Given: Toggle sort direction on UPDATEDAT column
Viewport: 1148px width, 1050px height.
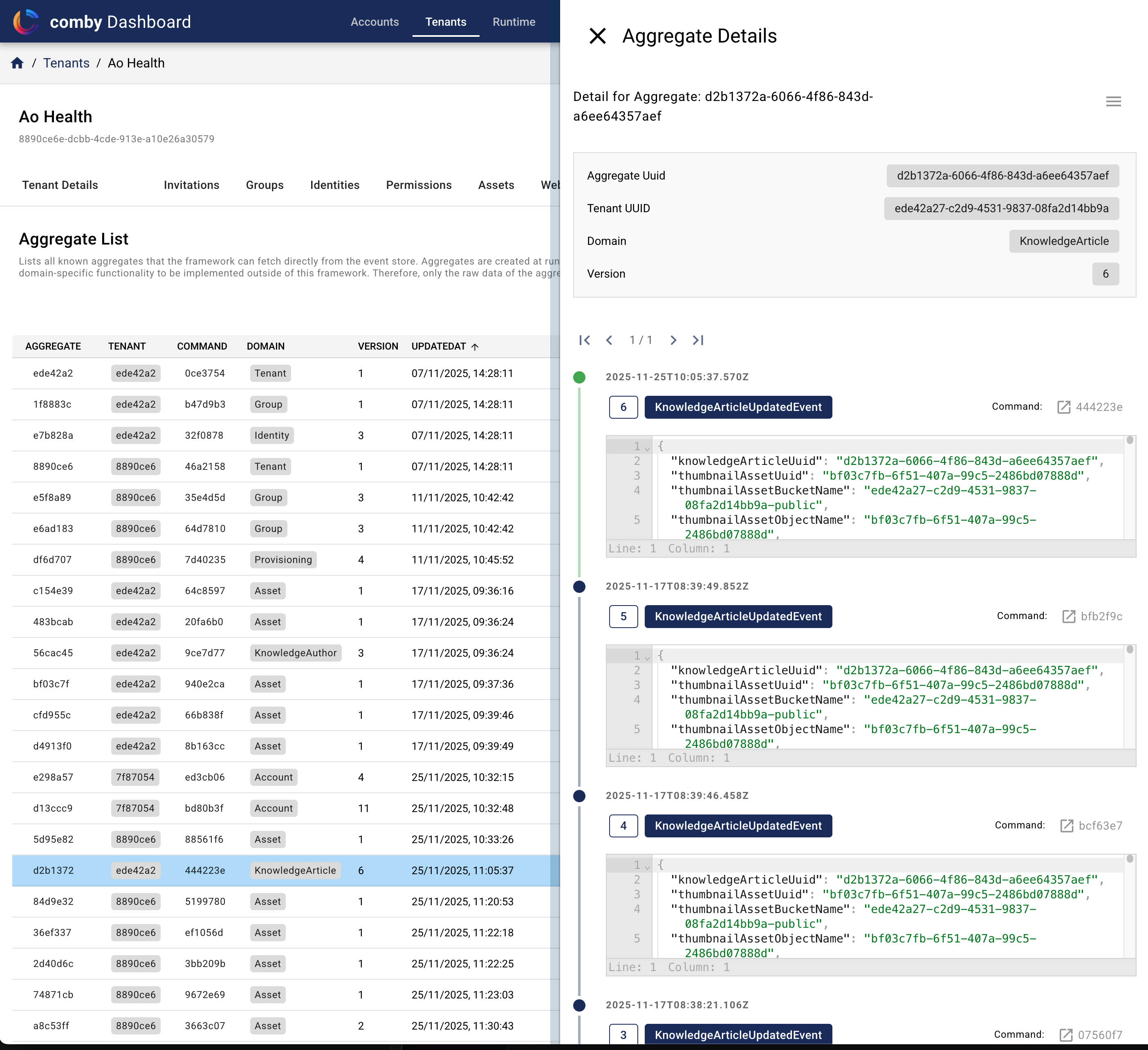Looking at the screenshot, I should (475, 346).
